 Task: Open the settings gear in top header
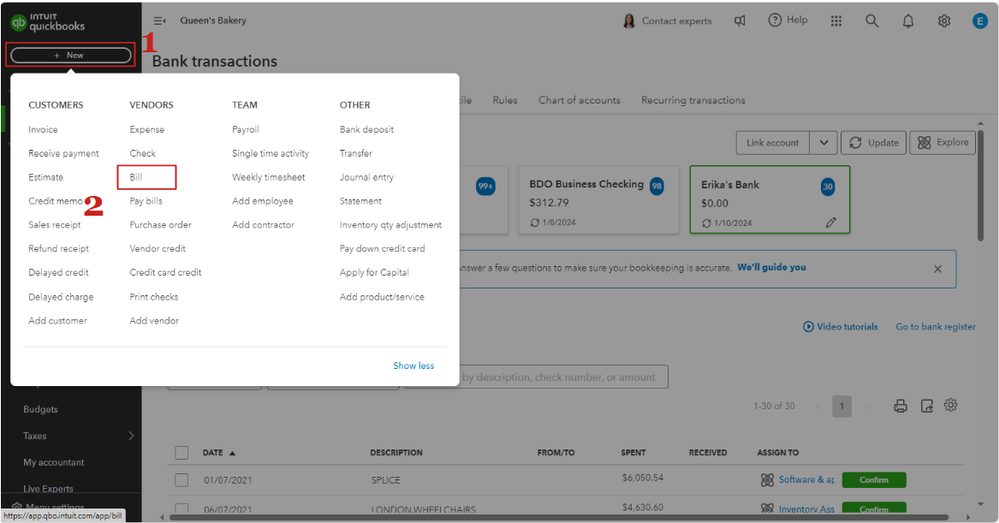pyautogui.click(x=944, y=21)
